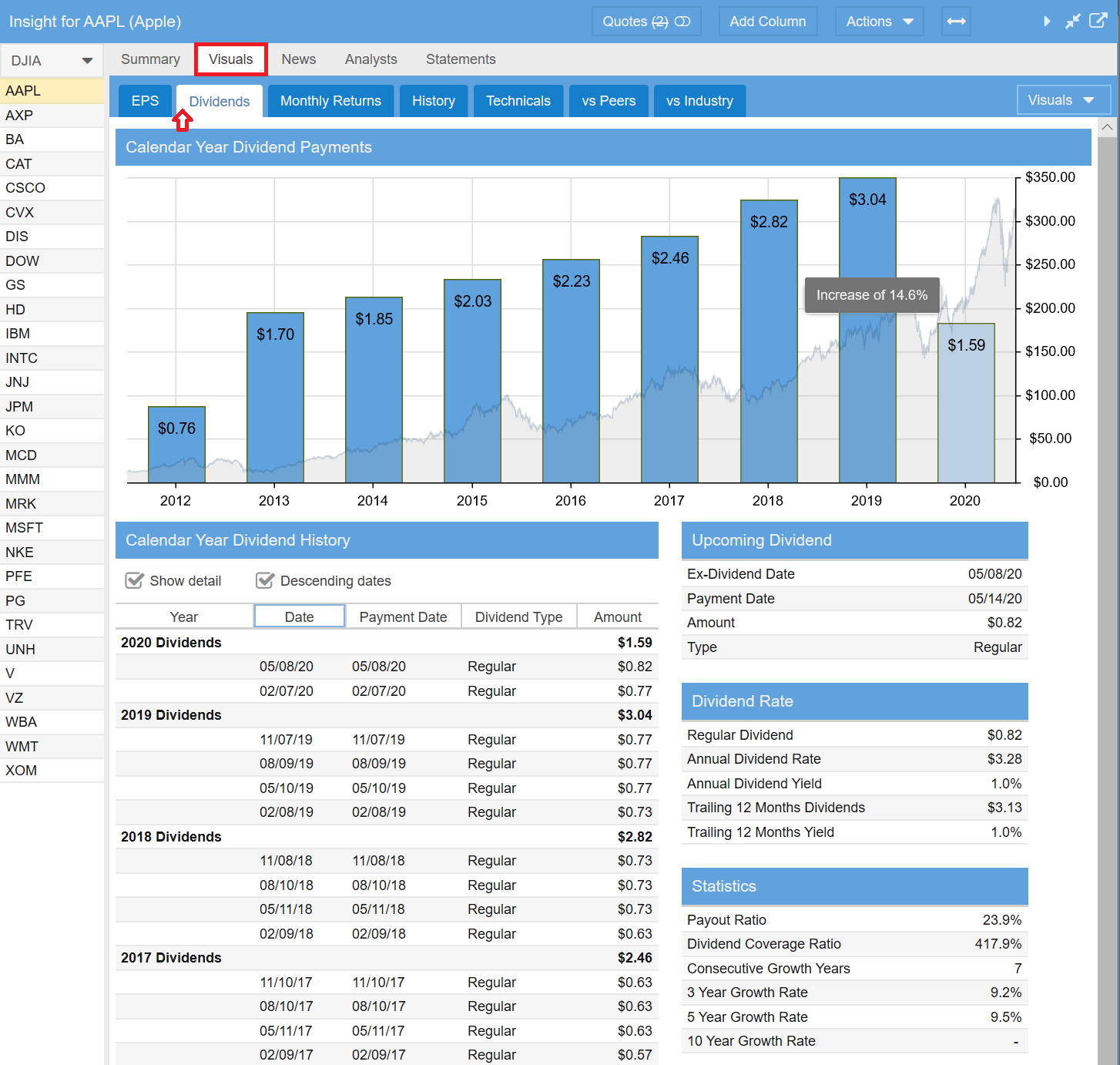This screenshot has height=1065, width=1120.
Task: Select WMT in the ticker list
Action: pyautogui.click(x=52, y=747)
